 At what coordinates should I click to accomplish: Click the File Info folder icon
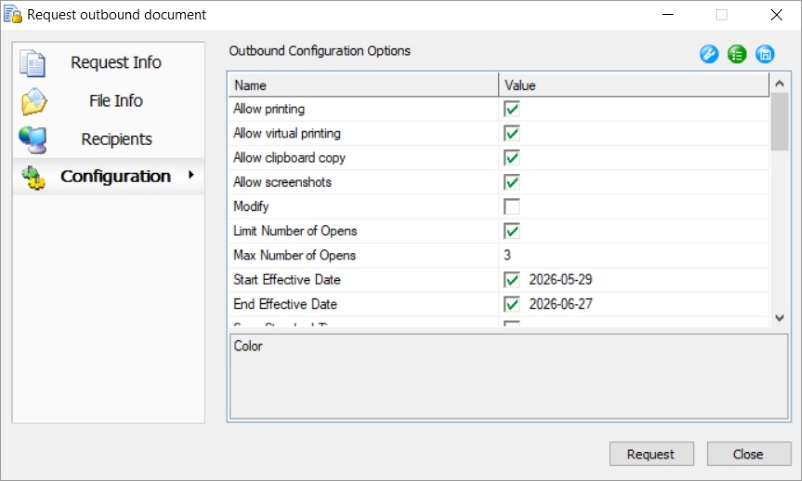click(34, 101)
